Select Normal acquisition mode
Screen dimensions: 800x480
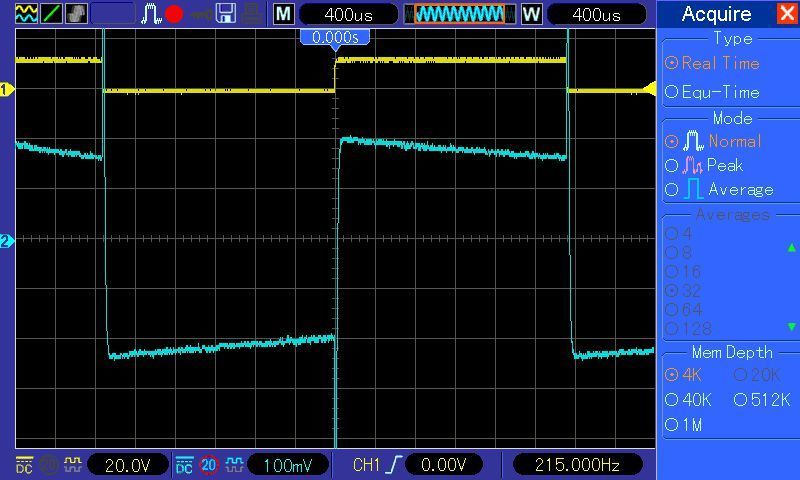[713, 141]
